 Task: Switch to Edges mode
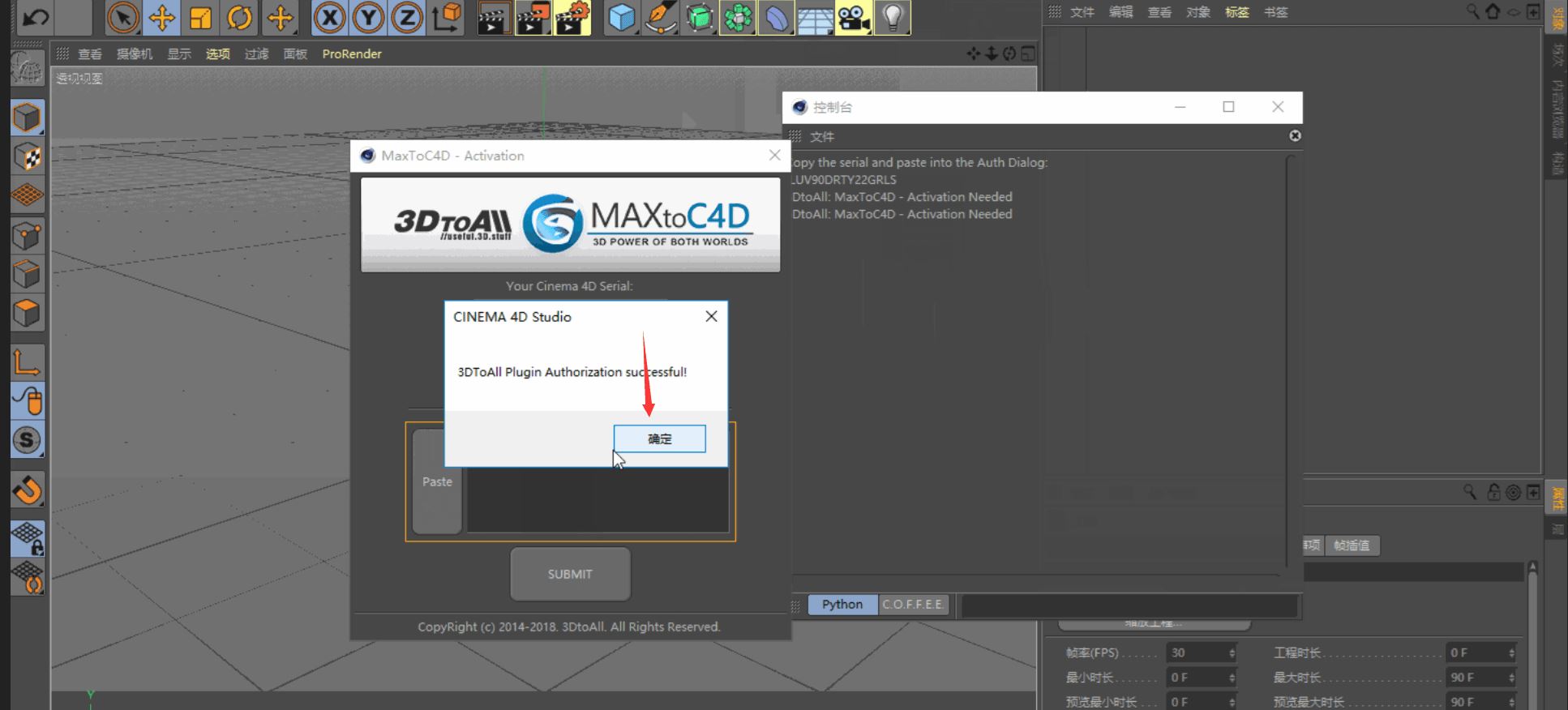(27, 275)
